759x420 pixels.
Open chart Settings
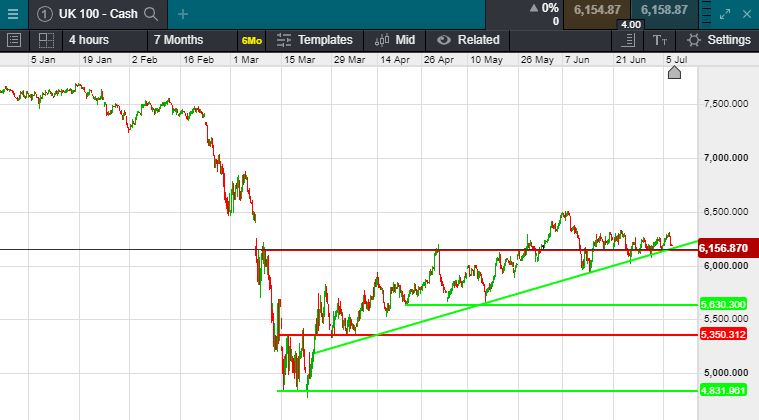[x=718, y=40]
